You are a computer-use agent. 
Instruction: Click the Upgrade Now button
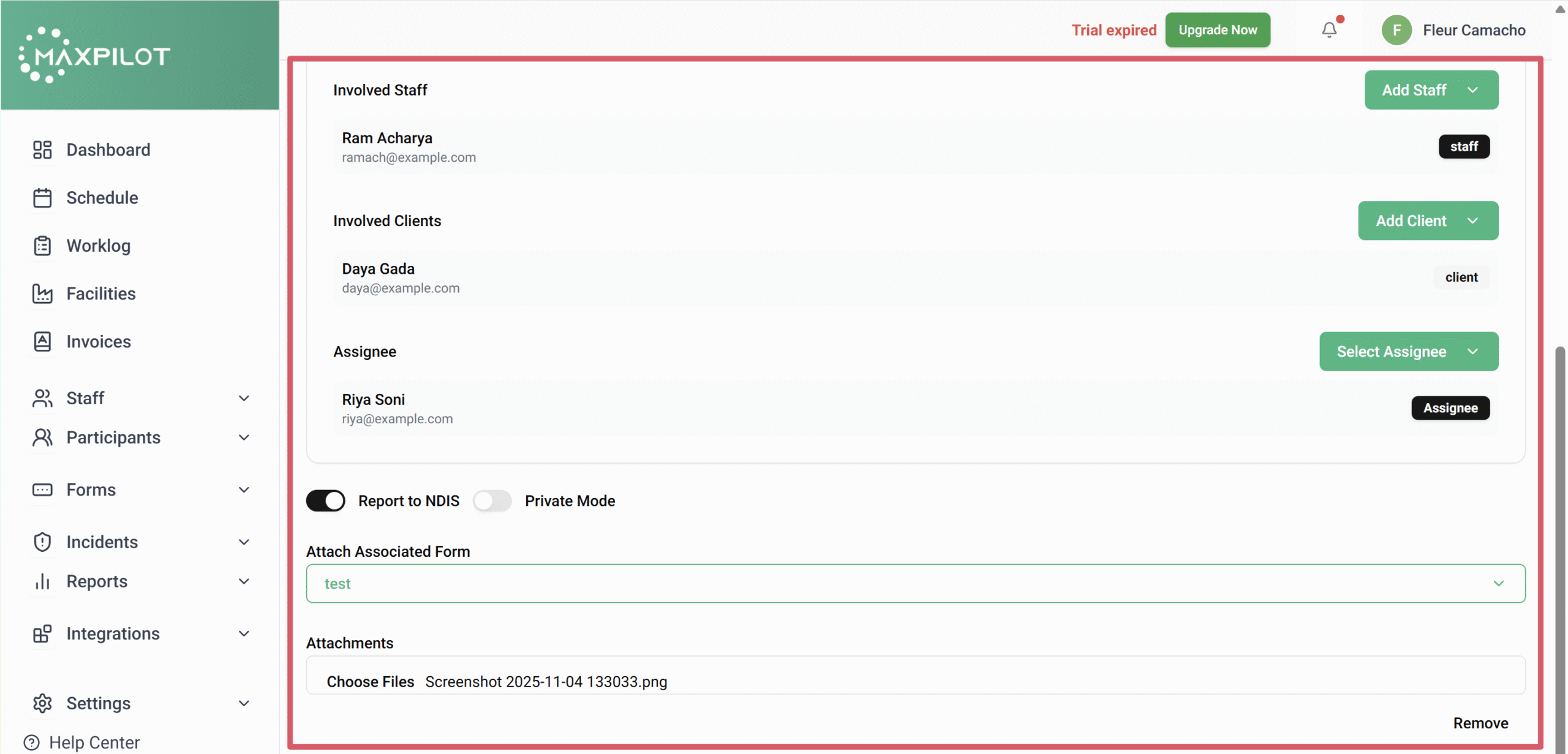tap(1217, 30)
